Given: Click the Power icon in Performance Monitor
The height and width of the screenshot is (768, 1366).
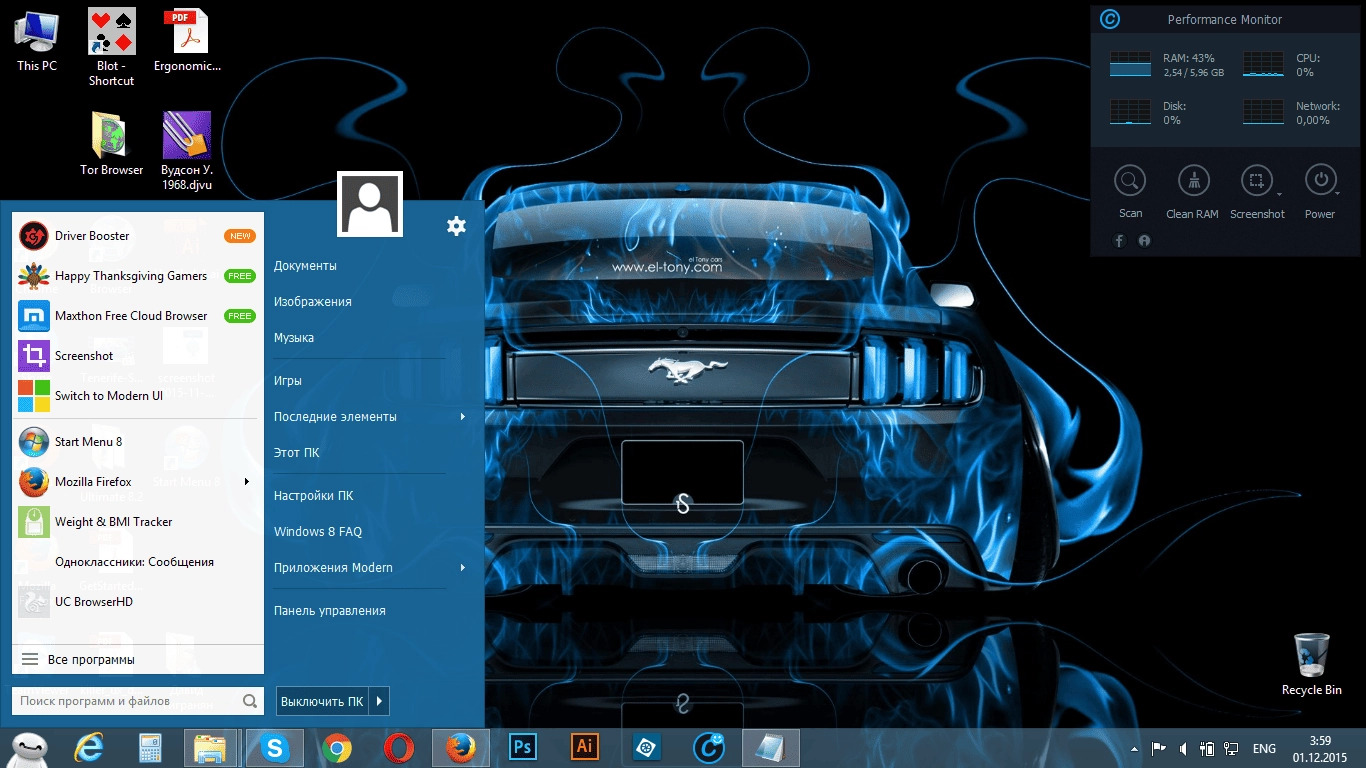Looking at the screenshot, I should 1320,181.
